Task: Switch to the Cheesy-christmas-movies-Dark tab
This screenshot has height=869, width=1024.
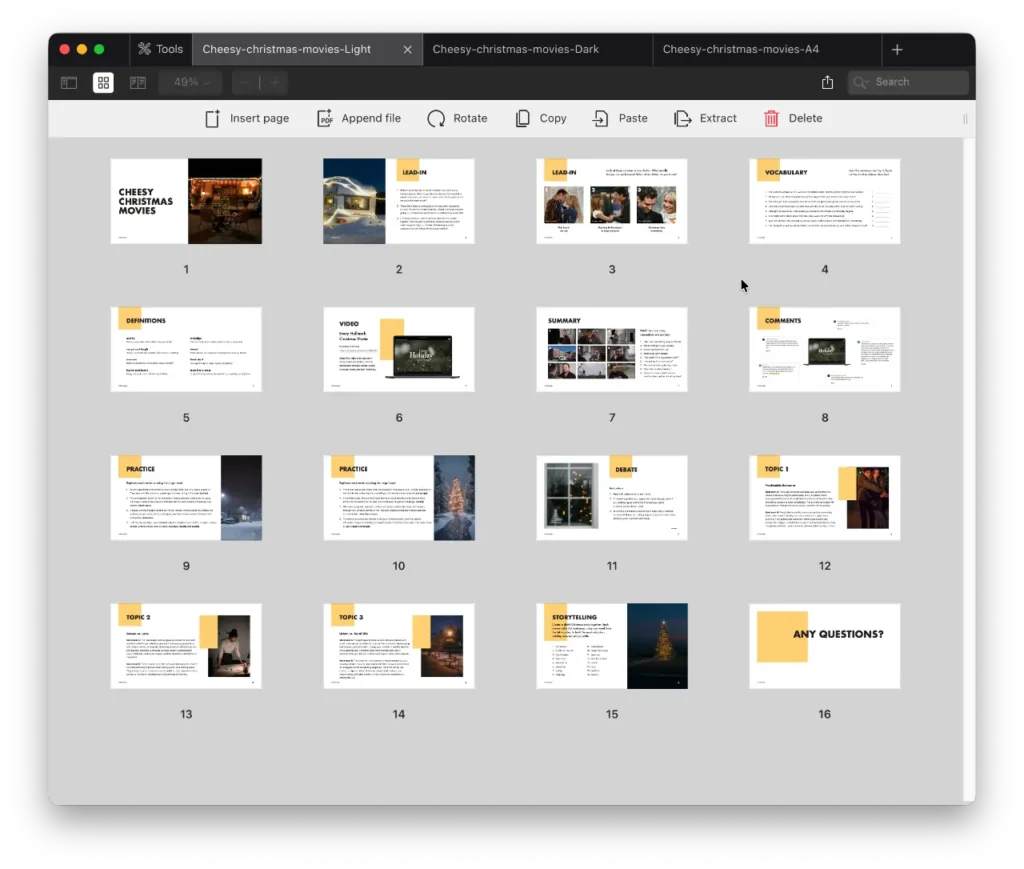Action: pos(515,49)
